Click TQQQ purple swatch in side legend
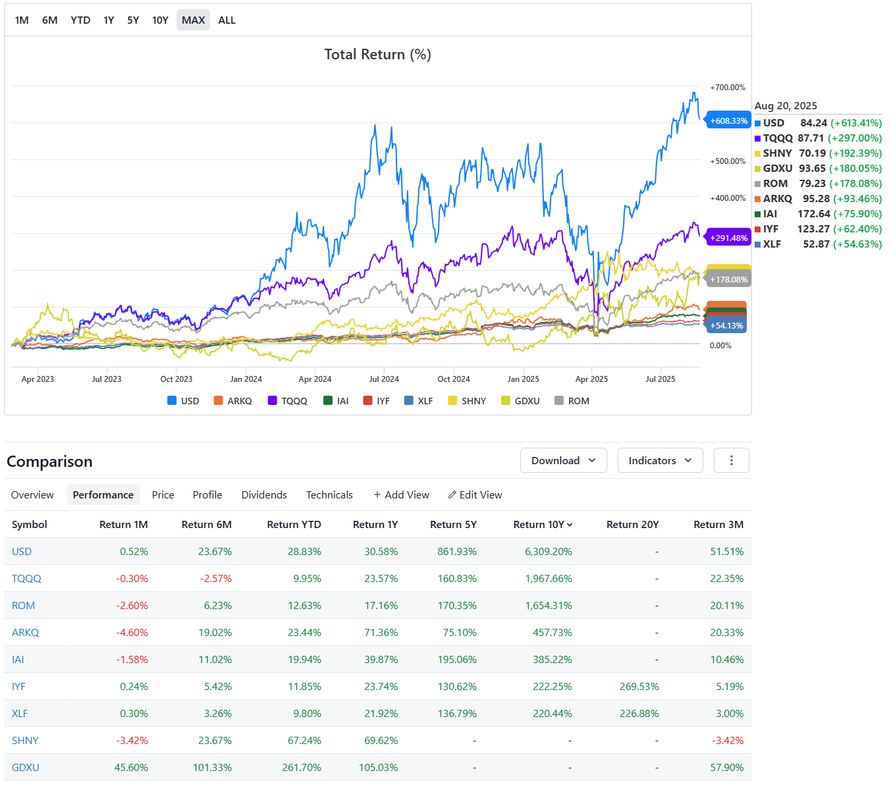Screen dimensions: 891x800 pyautogui.click(x=757, y=139)
